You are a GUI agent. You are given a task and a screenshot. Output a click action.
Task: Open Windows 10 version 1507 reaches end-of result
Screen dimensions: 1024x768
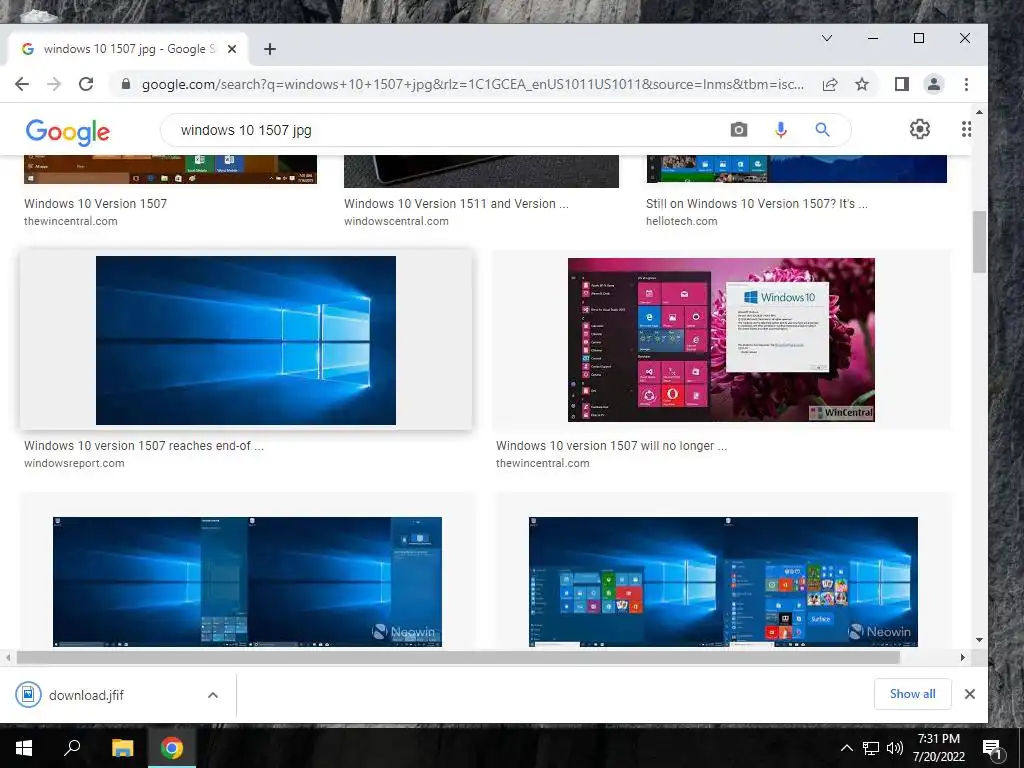(x=144, y=445)
